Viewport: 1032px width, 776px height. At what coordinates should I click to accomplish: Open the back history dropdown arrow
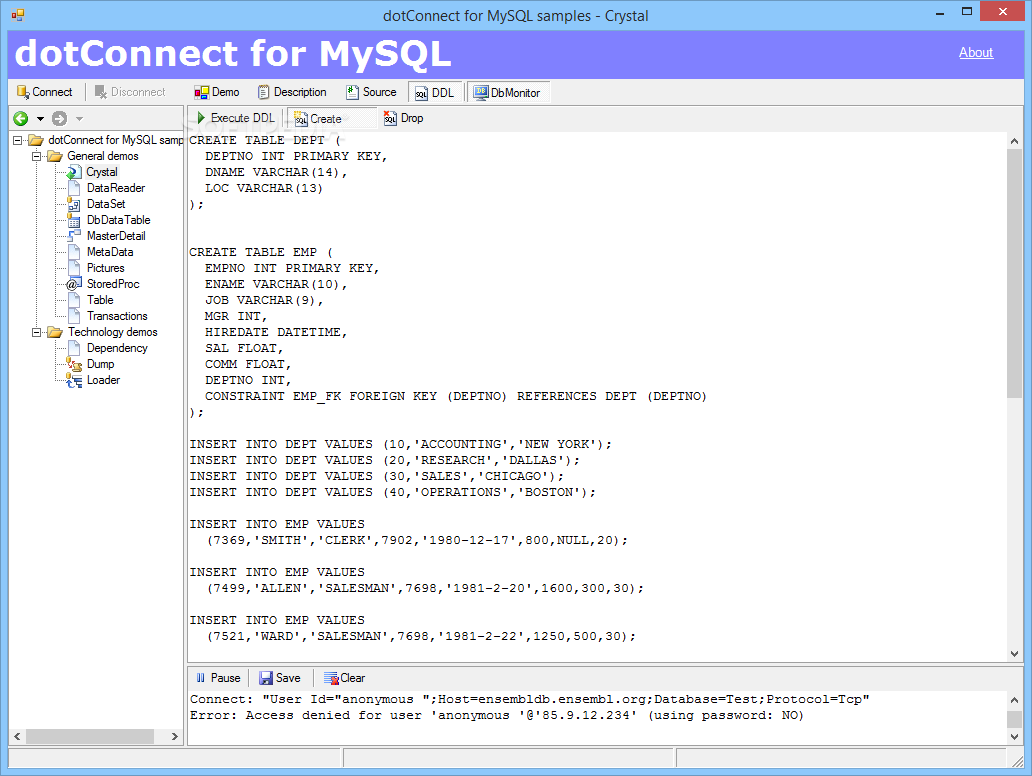[40, 119]
